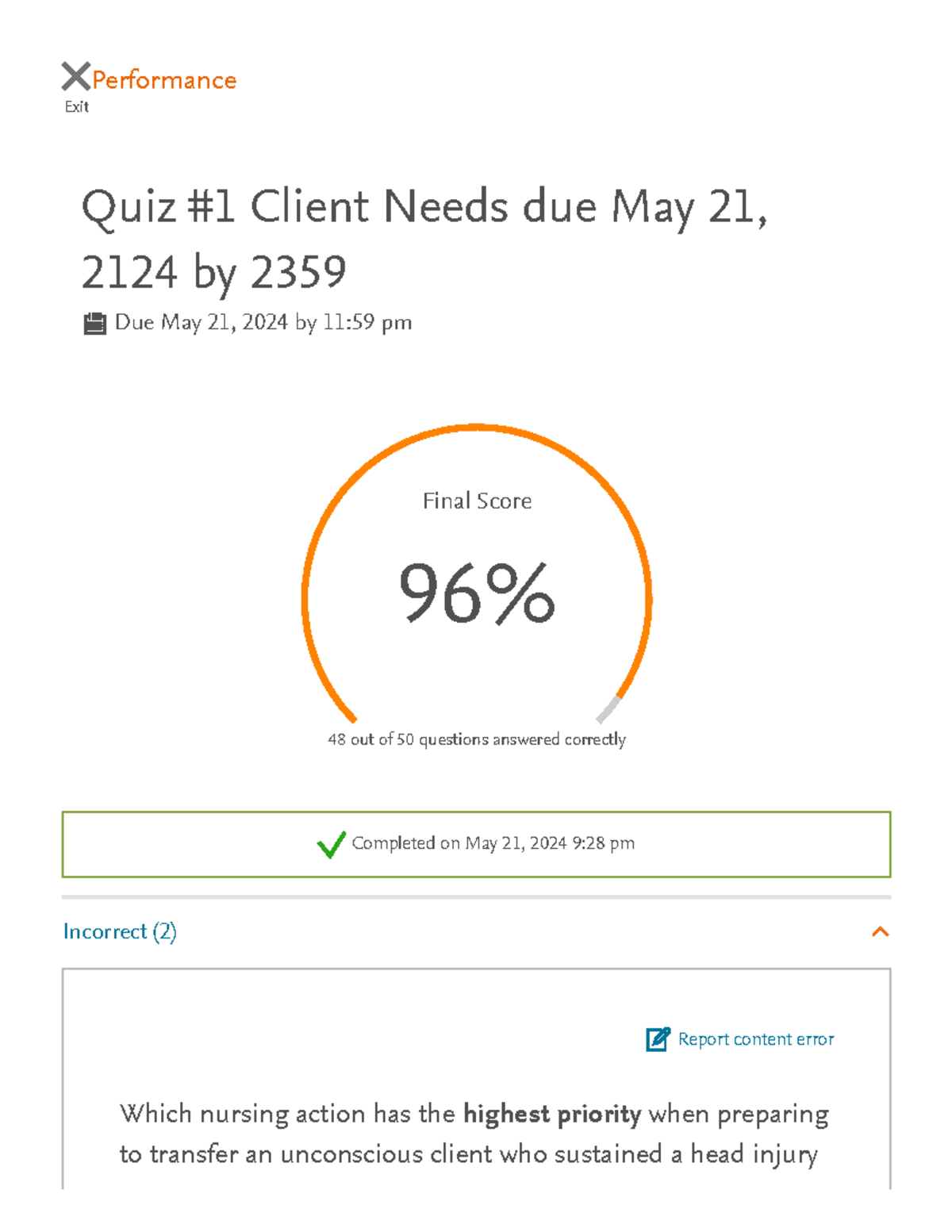
Task: Toggle visibility of the Final Score gauge
Action: (x=476, y=595)
